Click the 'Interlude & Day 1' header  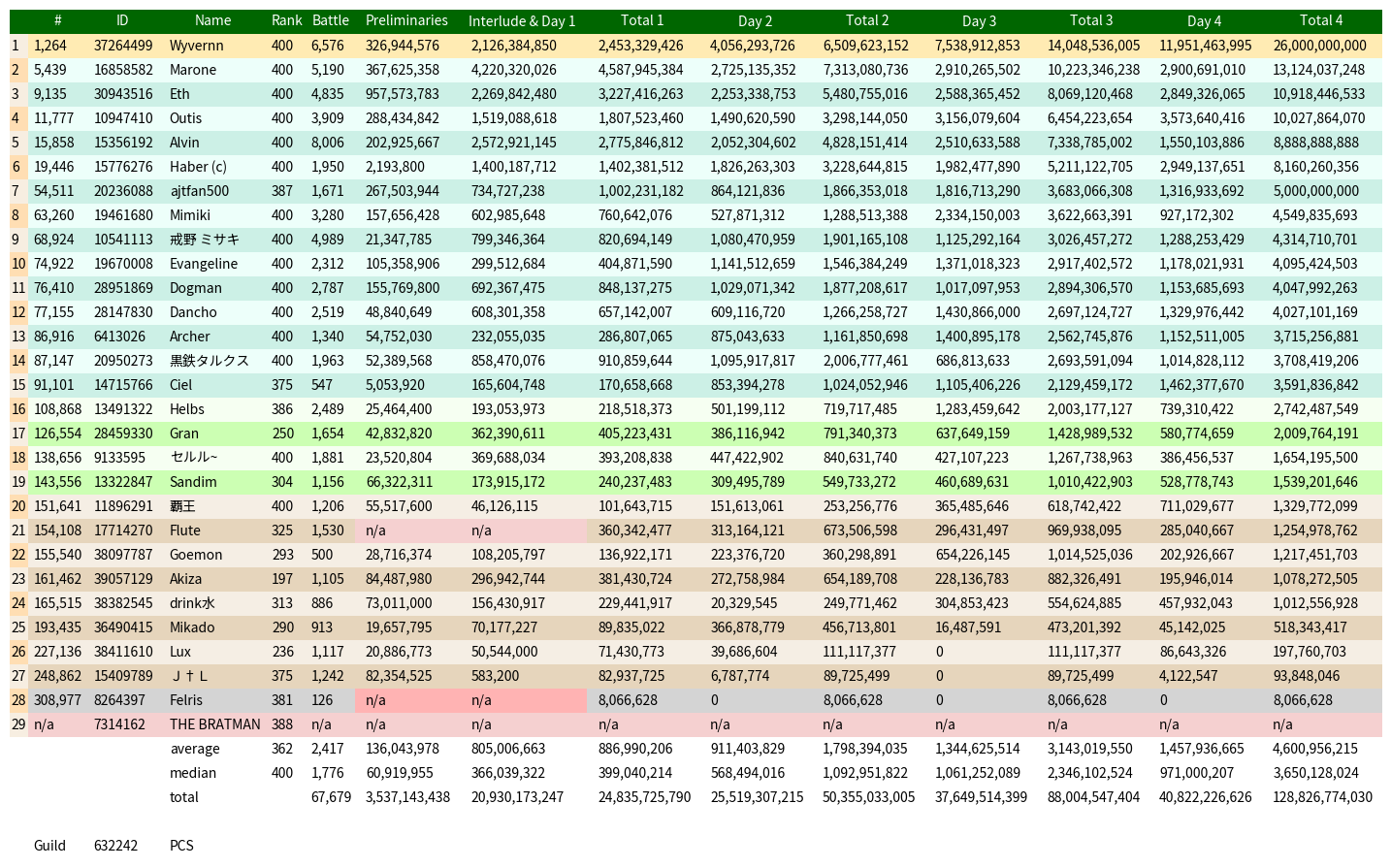pos(522,20)
